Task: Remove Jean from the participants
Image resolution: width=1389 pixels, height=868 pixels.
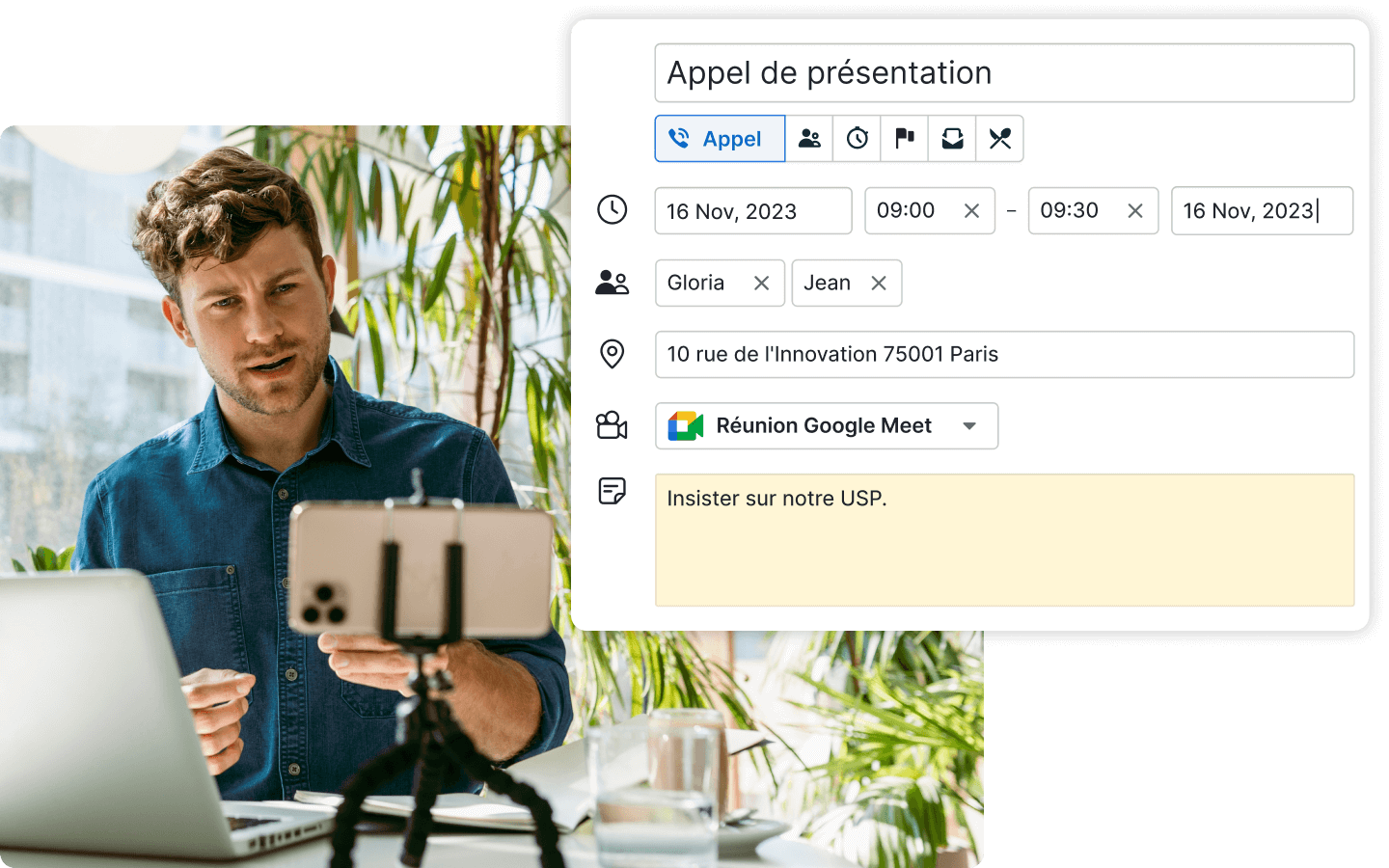Action: [x=879, y=284]
